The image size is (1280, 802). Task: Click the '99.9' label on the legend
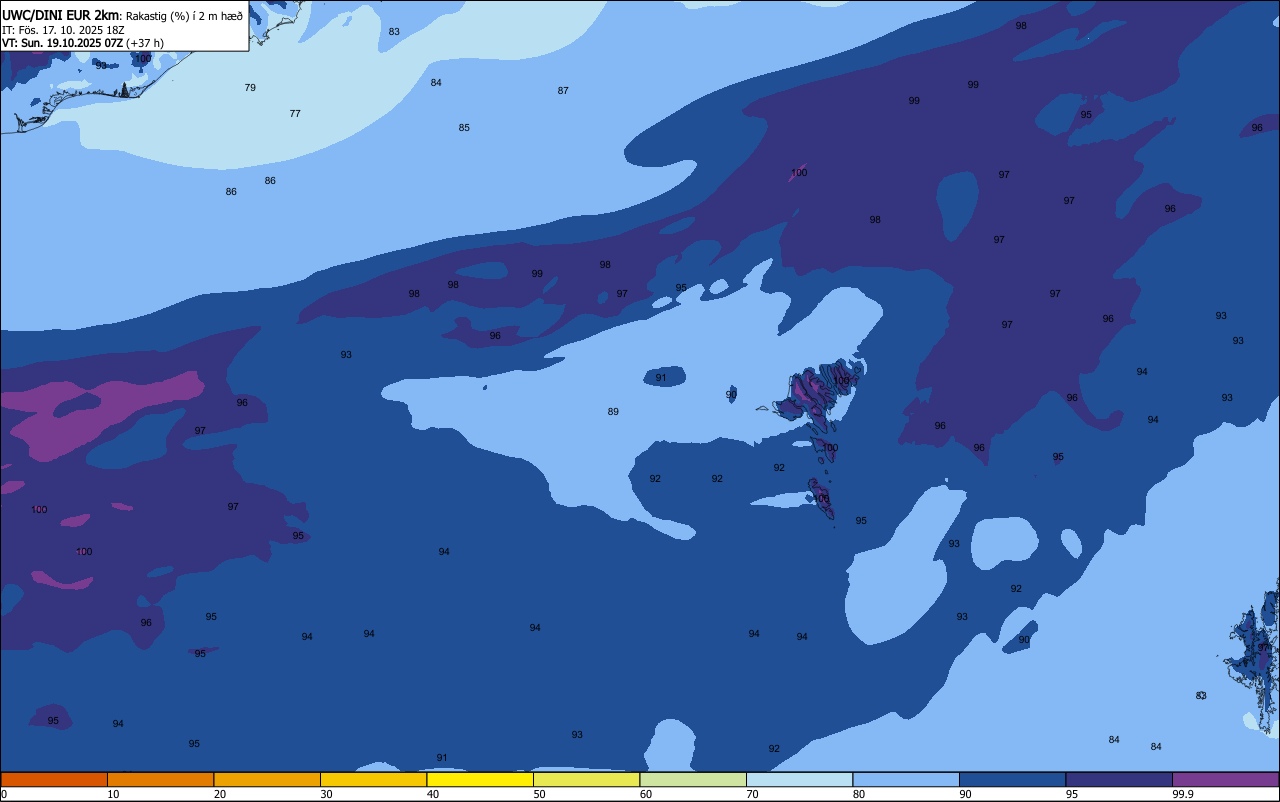tap(1184, 794)
